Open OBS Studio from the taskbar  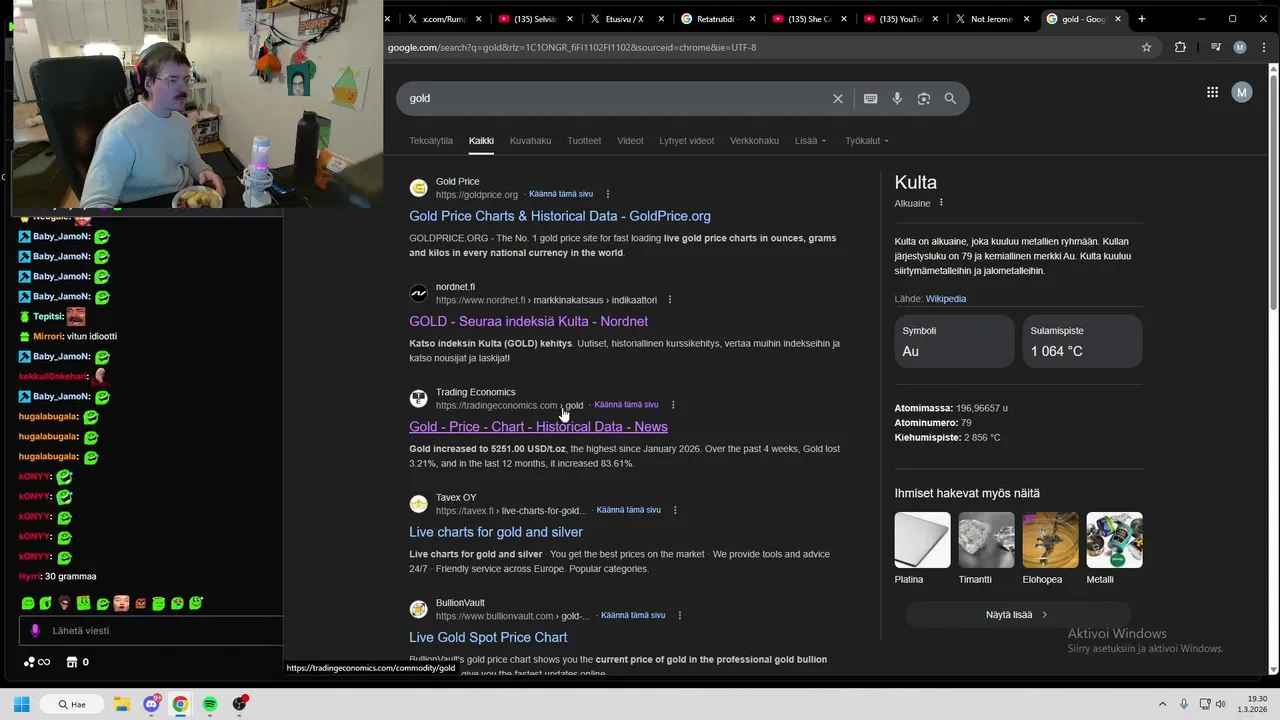(x=239, y=704)
